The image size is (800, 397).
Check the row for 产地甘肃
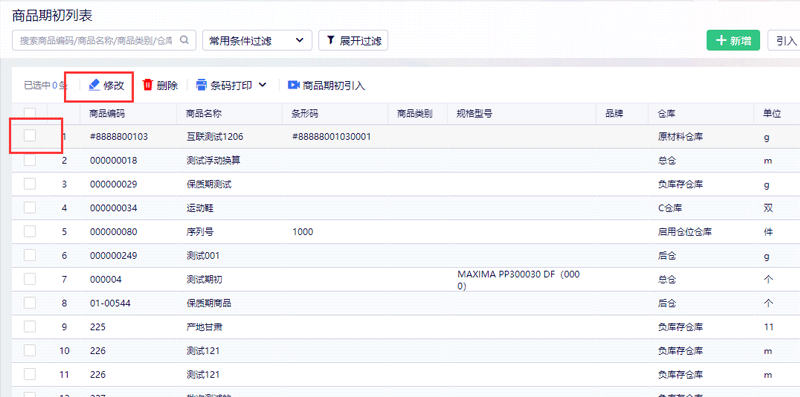click(30, 326)
